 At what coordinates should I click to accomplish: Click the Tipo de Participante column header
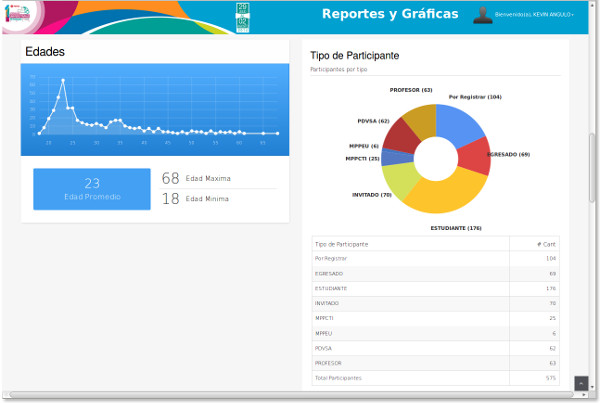(341, 244)
